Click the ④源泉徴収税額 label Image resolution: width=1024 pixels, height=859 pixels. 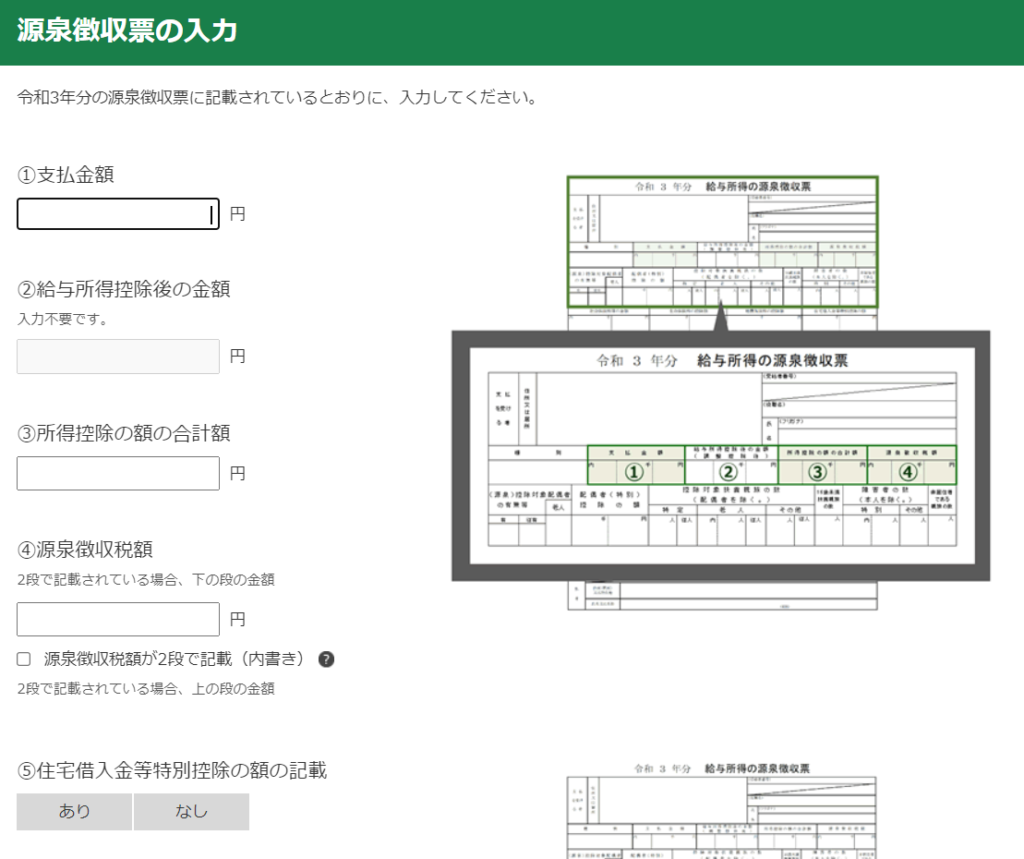click(x=85, y=550)
